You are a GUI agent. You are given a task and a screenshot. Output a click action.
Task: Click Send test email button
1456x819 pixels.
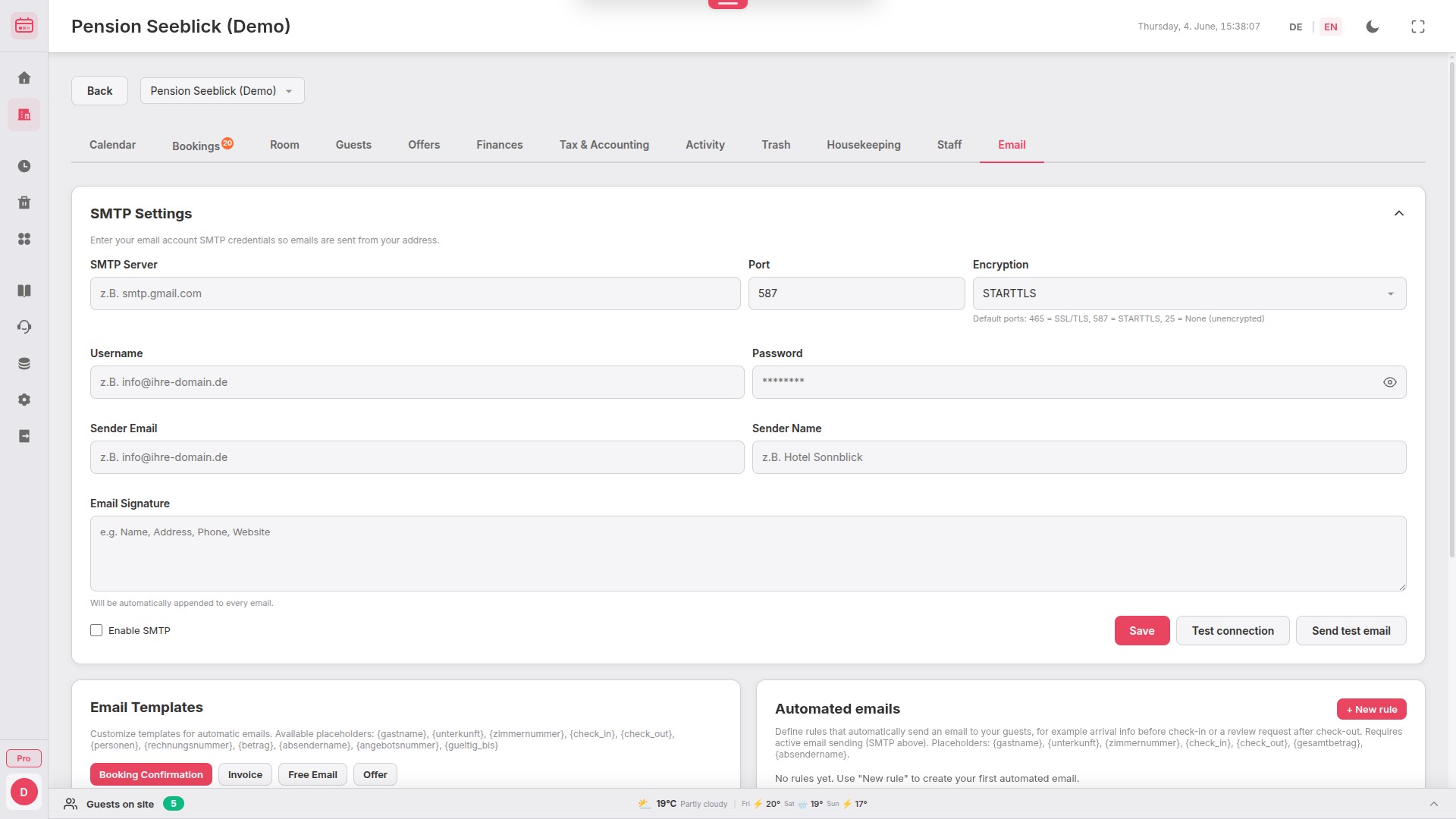[x=1351, y=631]
